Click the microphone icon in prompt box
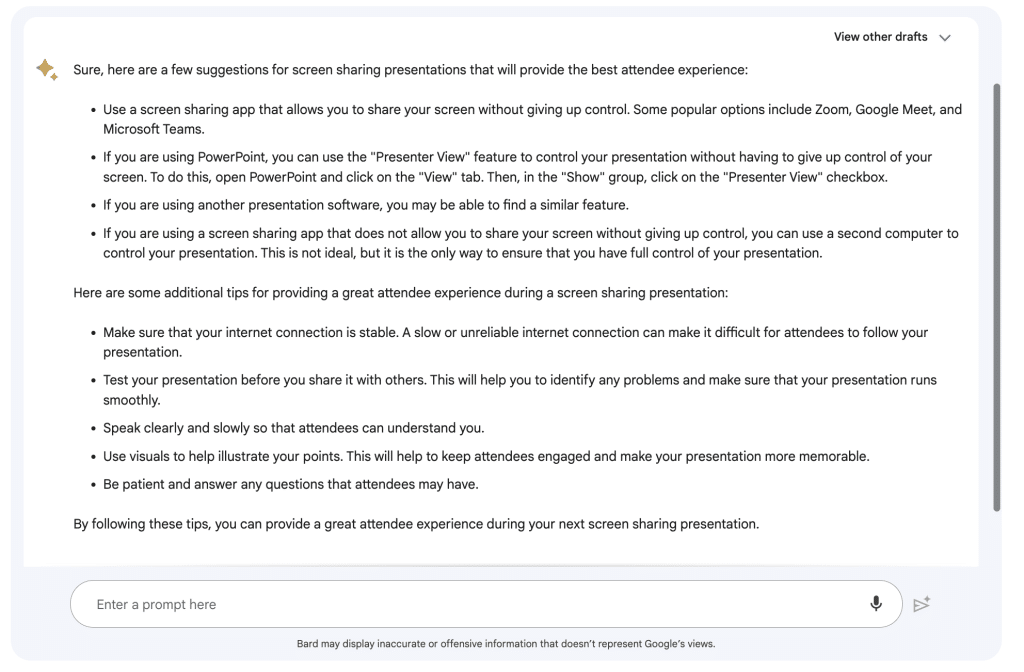 (x=876, y=603)
